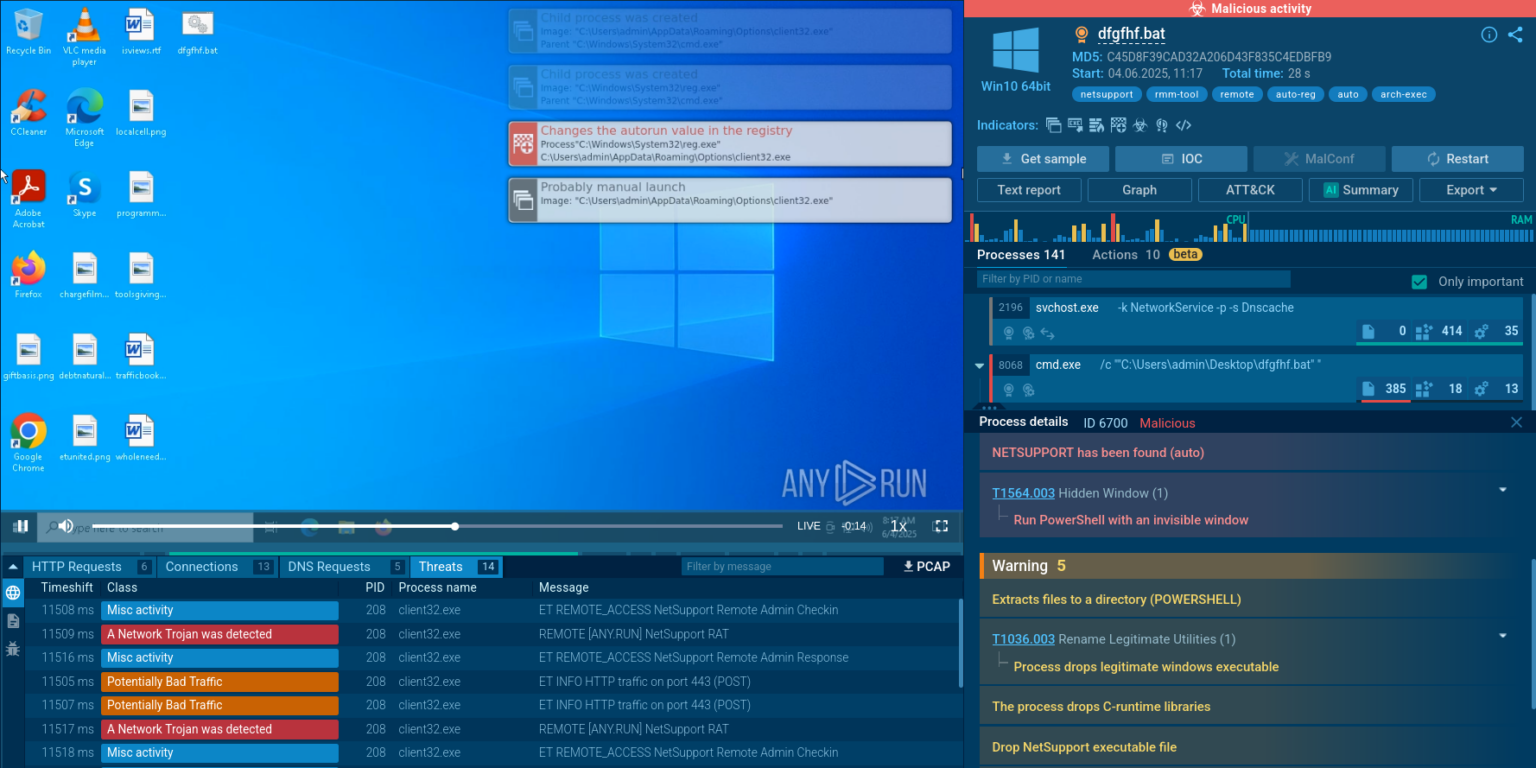Open the task info circle icon
This screenshot has width=1536, height=768.
coord(1489,35)
